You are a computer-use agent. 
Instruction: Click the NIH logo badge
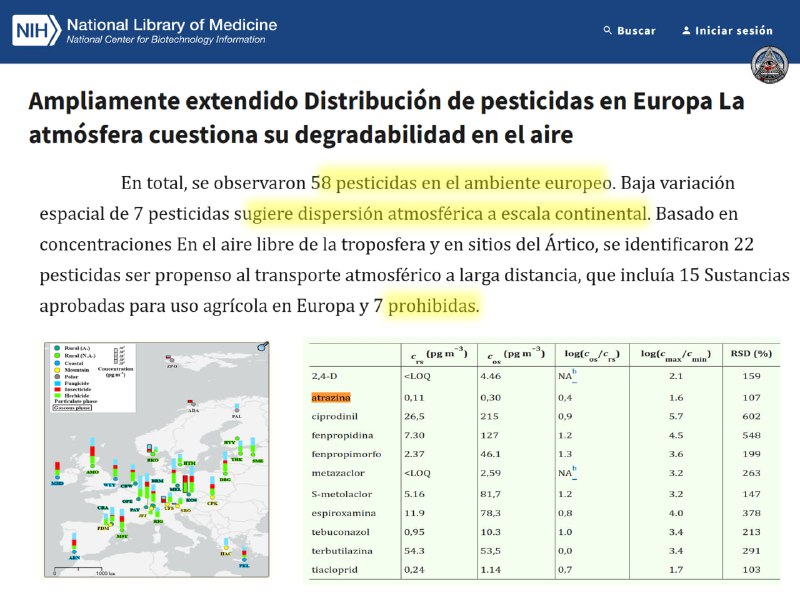point(36,30)
